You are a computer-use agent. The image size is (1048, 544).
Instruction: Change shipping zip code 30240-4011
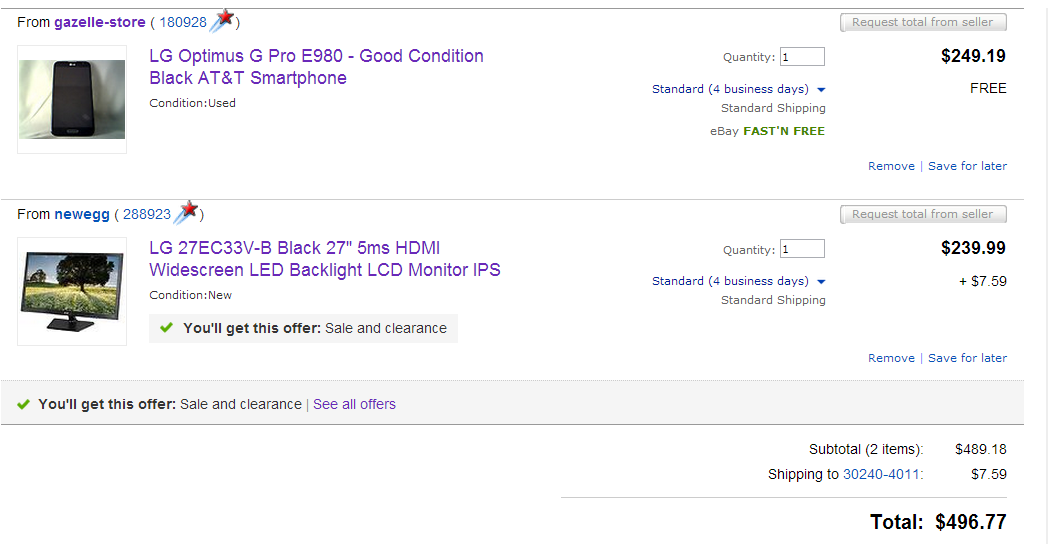pyautogui.click(x=881, y=474)
